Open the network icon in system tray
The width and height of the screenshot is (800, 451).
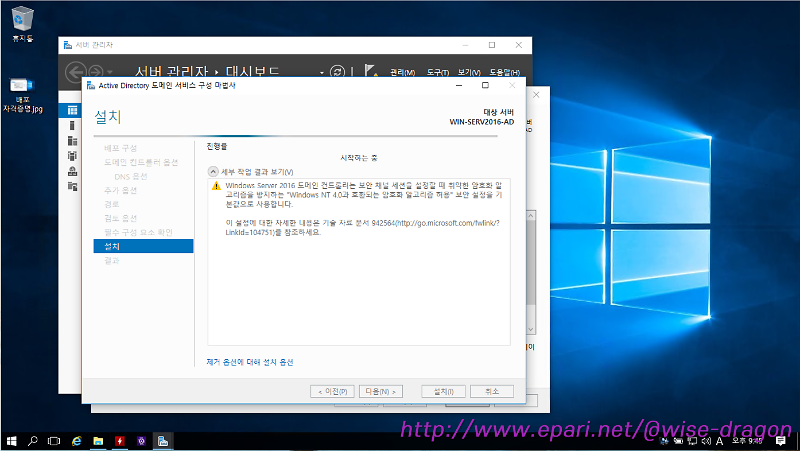692,441
